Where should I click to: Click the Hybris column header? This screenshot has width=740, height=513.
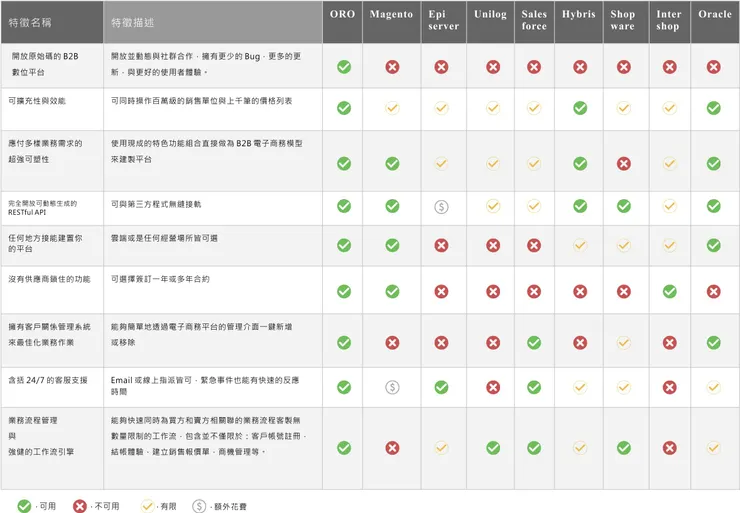click(579, 22)
